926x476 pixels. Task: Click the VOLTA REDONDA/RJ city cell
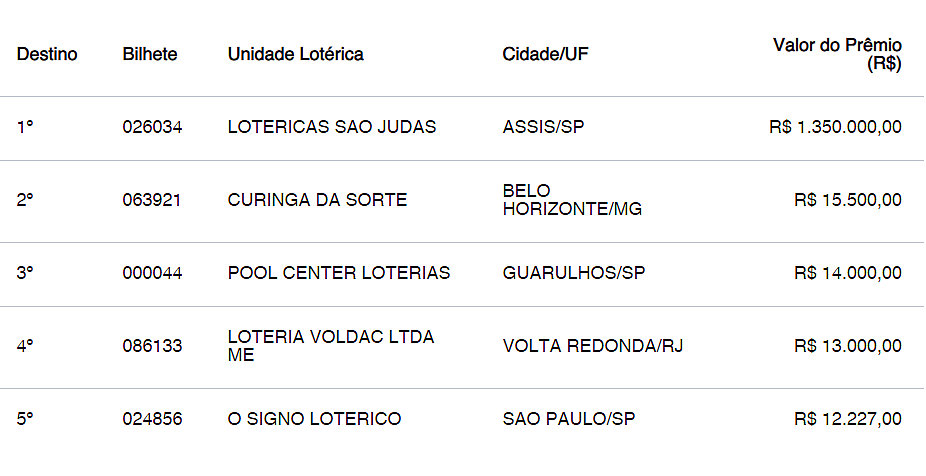point(593,346)
